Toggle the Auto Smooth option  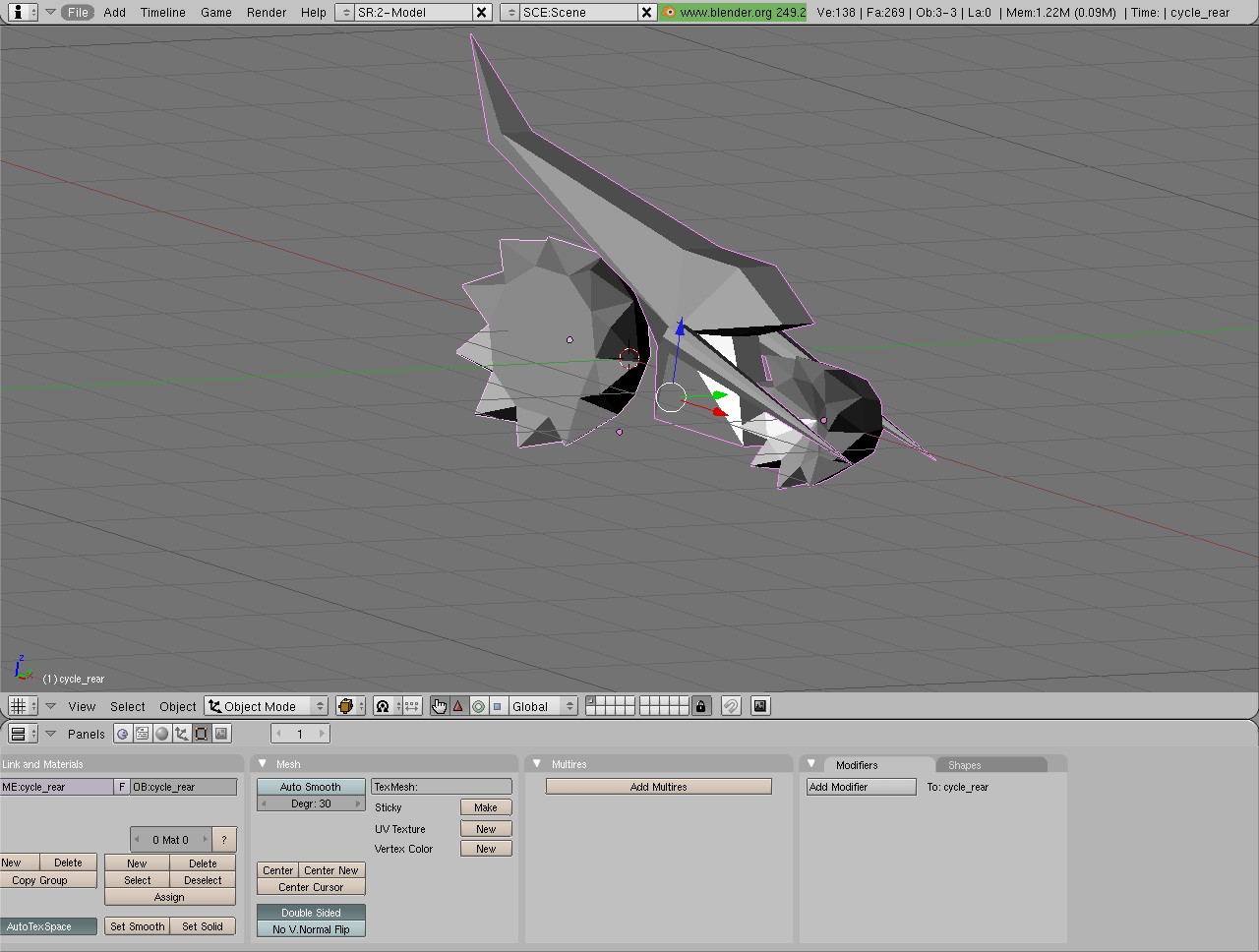coord(310,787)
